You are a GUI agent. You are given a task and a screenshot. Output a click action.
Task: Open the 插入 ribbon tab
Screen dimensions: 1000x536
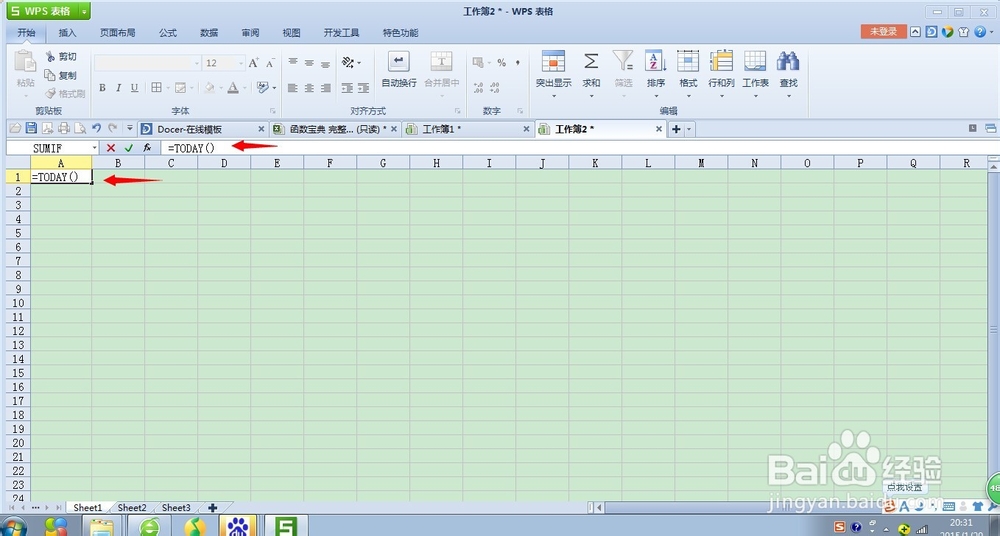[x=67, y=33]
